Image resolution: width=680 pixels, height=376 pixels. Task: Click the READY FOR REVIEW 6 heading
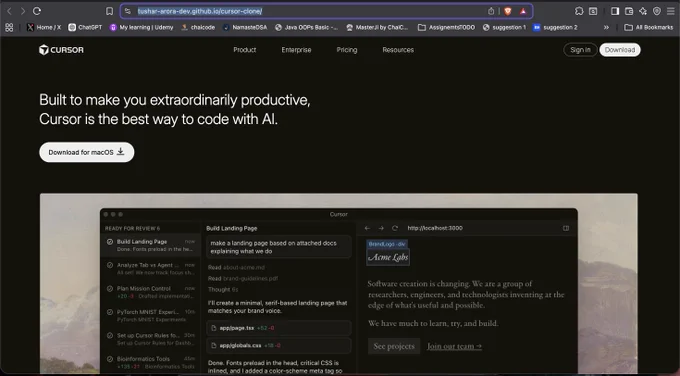click(x=132, y=229)
